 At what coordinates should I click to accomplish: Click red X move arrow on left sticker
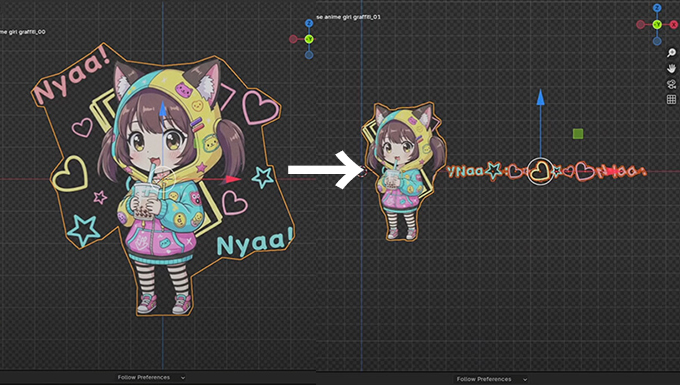pos(233,179)
